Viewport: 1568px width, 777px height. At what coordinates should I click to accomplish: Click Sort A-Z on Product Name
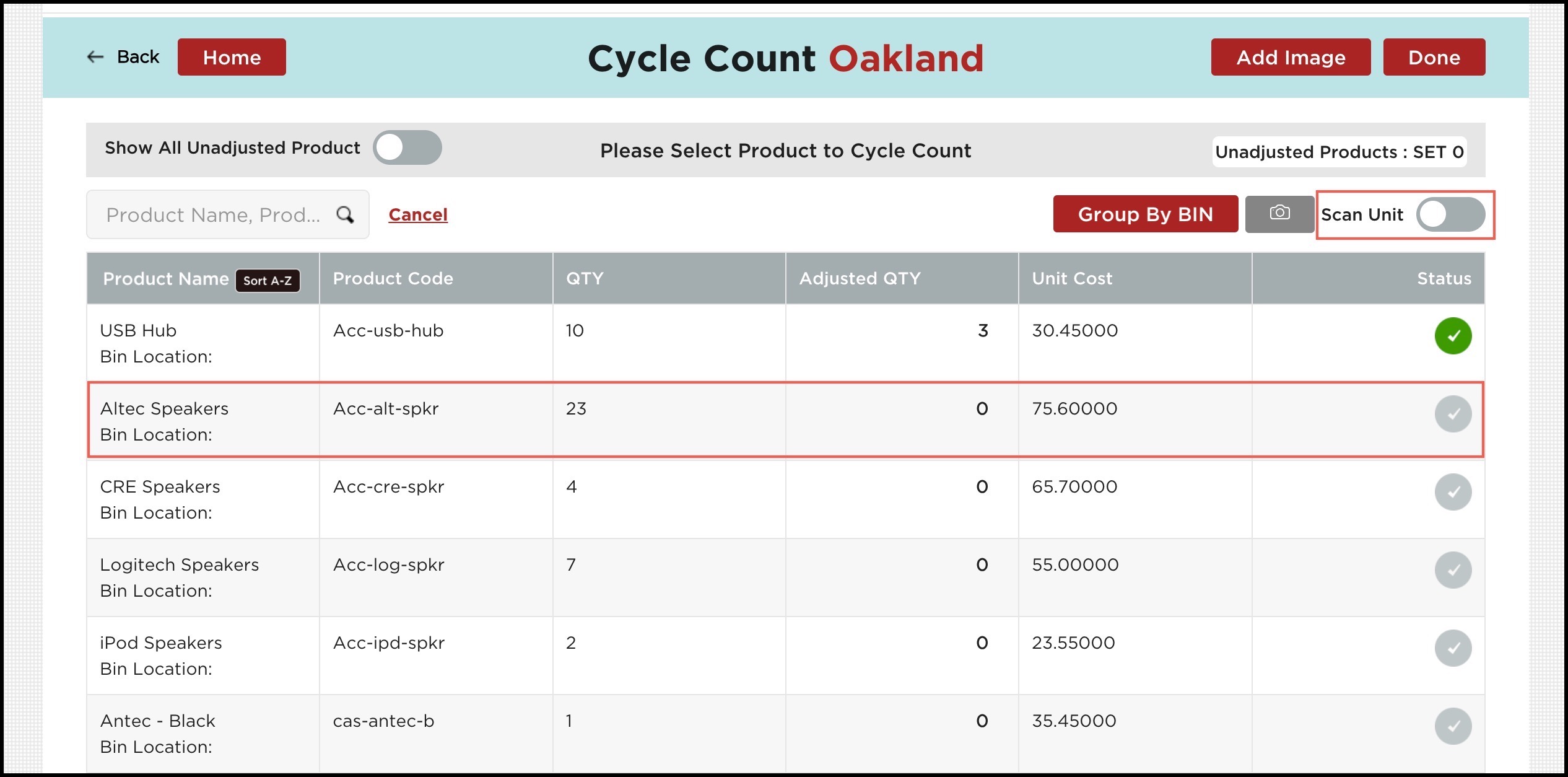tap(268, 280)
